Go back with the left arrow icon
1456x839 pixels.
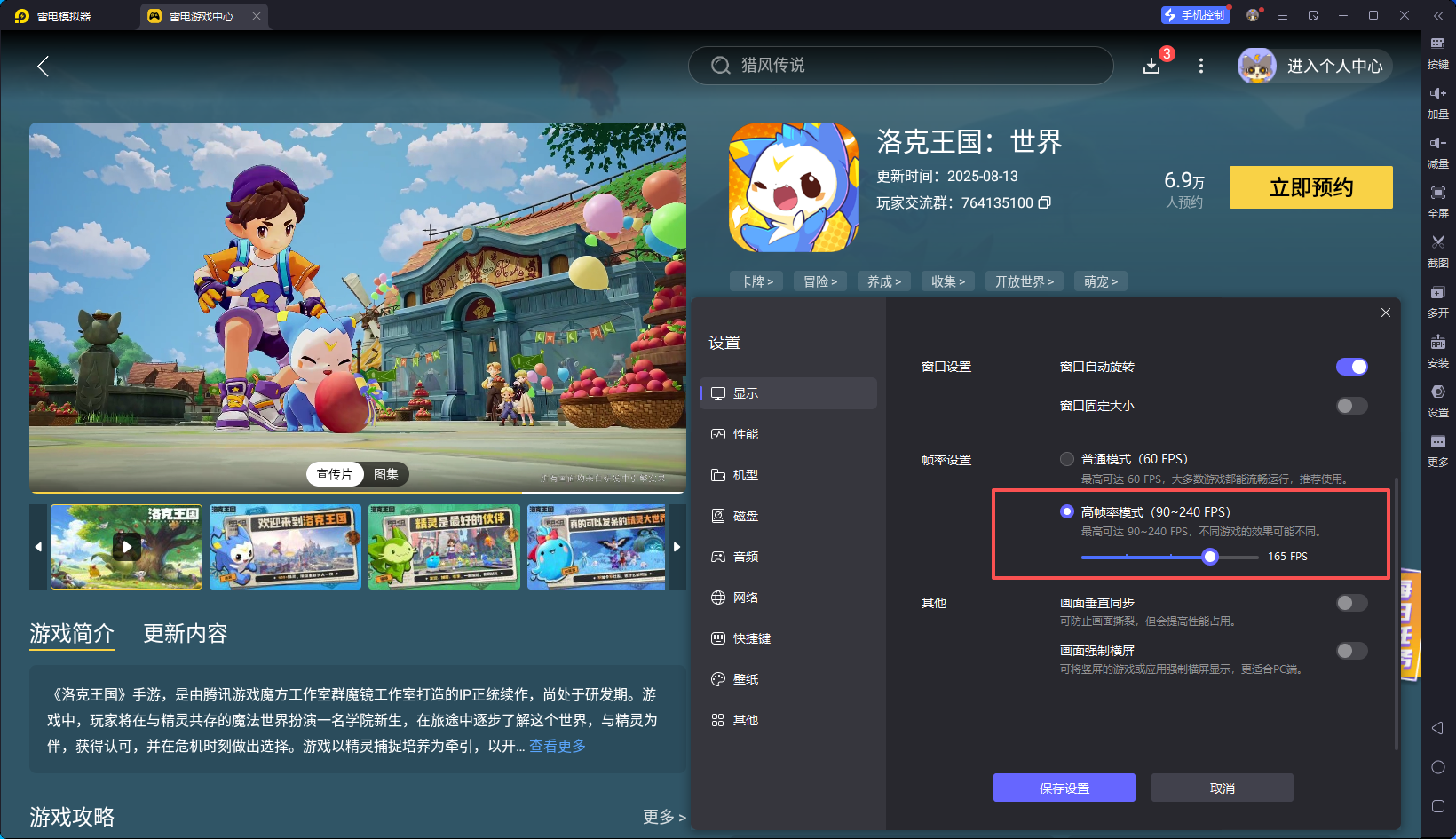[43, 66]
